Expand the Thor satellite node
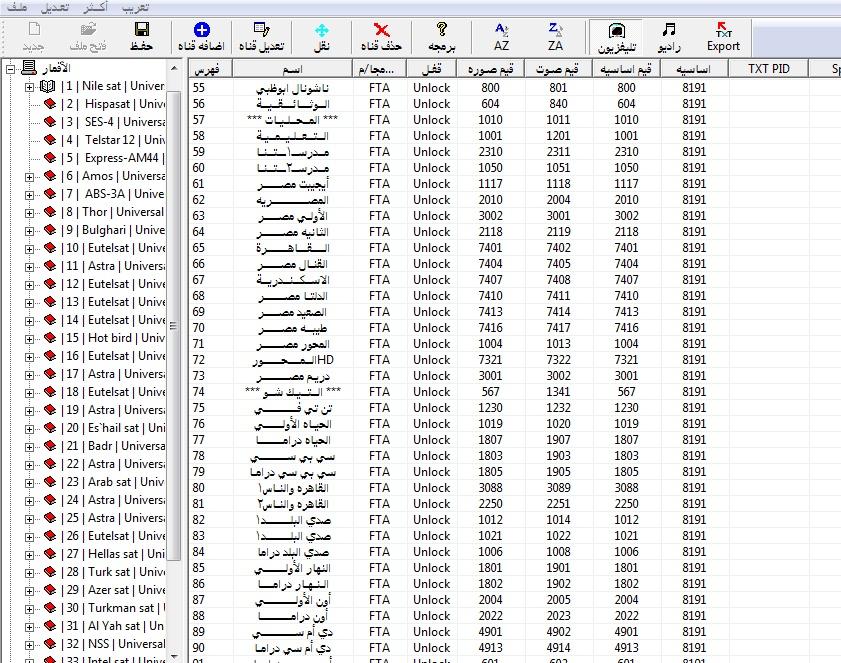Image resolution: width=841 pixels, height=663 pixels. [29, 213]
